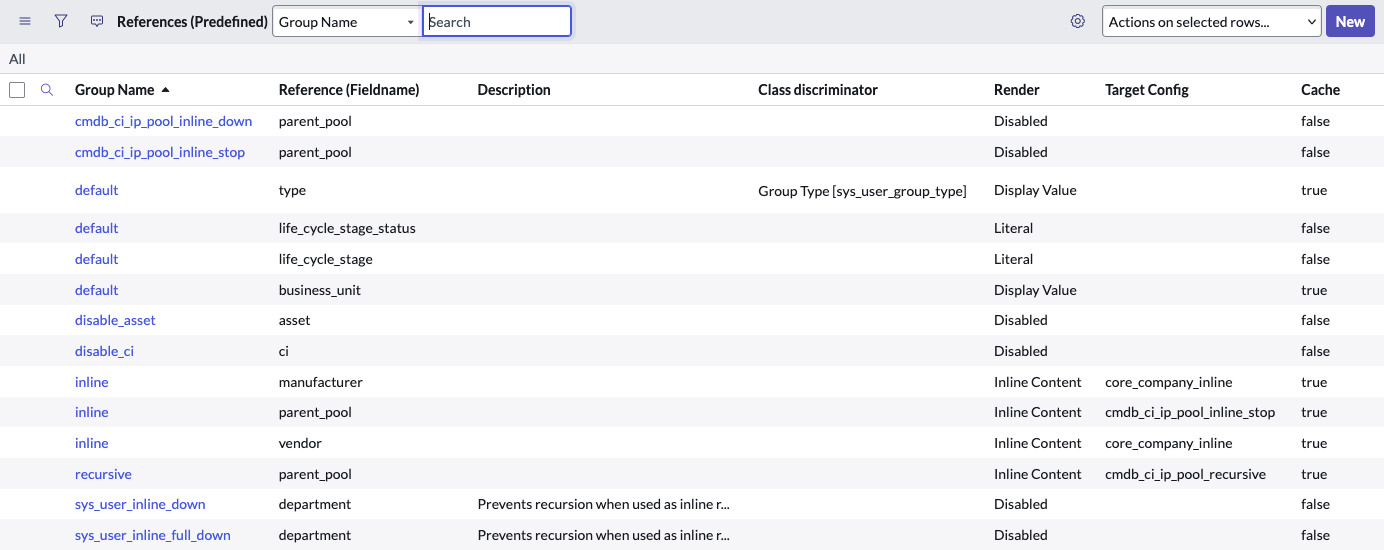Image resolution: width=1384 pixels, height=550 pixels.
Task: Click Literal in life_cycle_stage_status row
Action: pyautogui.click(x=1013, y=228)
